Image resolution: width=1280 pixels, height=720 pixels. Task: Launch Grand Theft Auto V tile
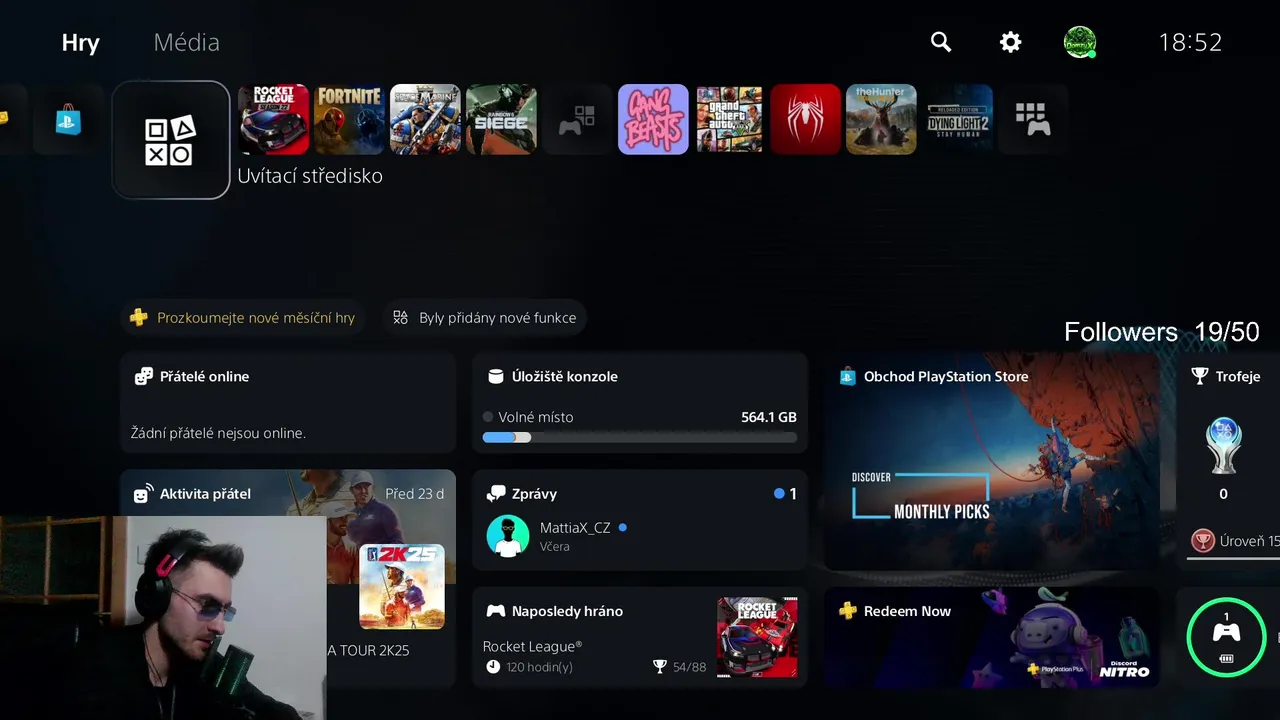pos(729,119)
